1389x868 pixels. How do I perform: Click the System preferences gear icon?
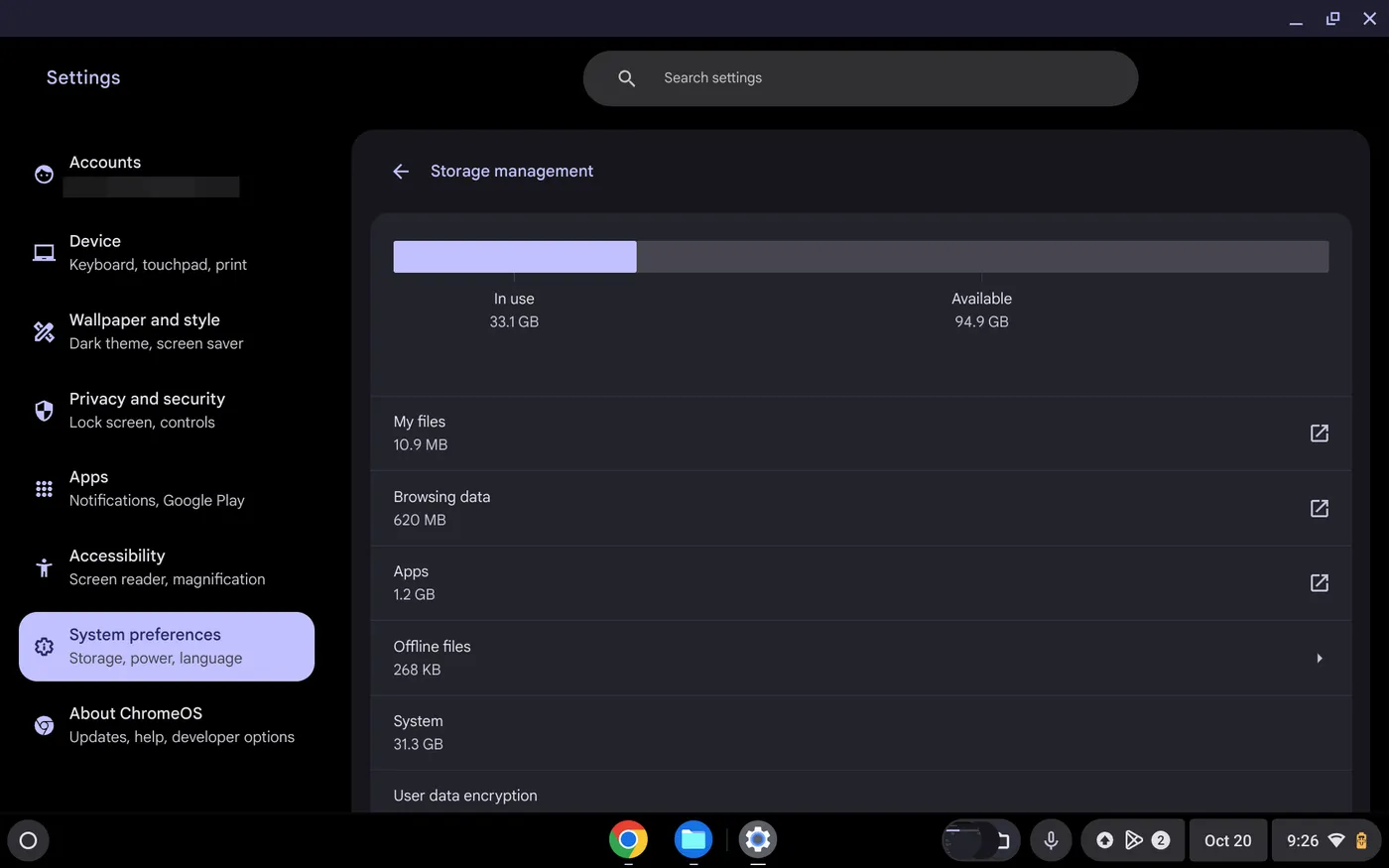coord(44,647)
